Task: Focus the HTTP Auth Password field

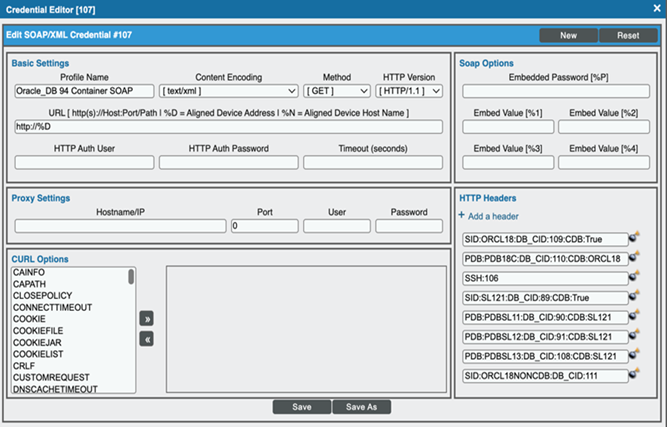Action: [228, 162]
